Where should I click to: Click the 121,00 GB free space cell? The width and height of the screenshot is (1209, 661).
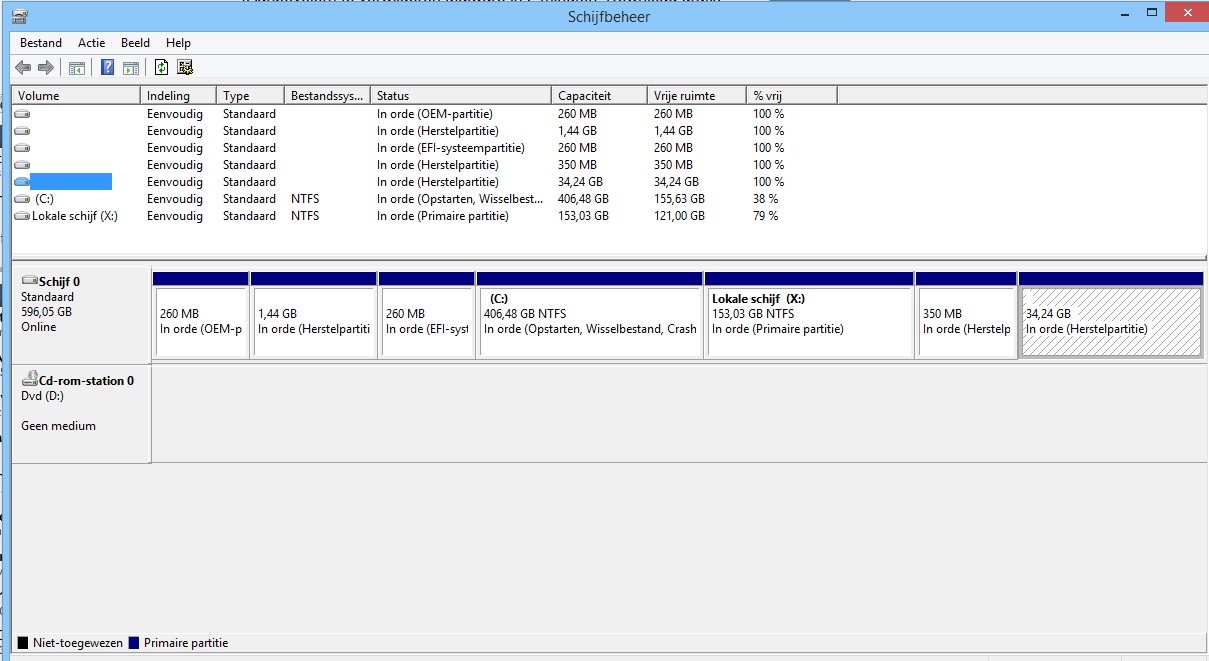(x=679, y=216)
